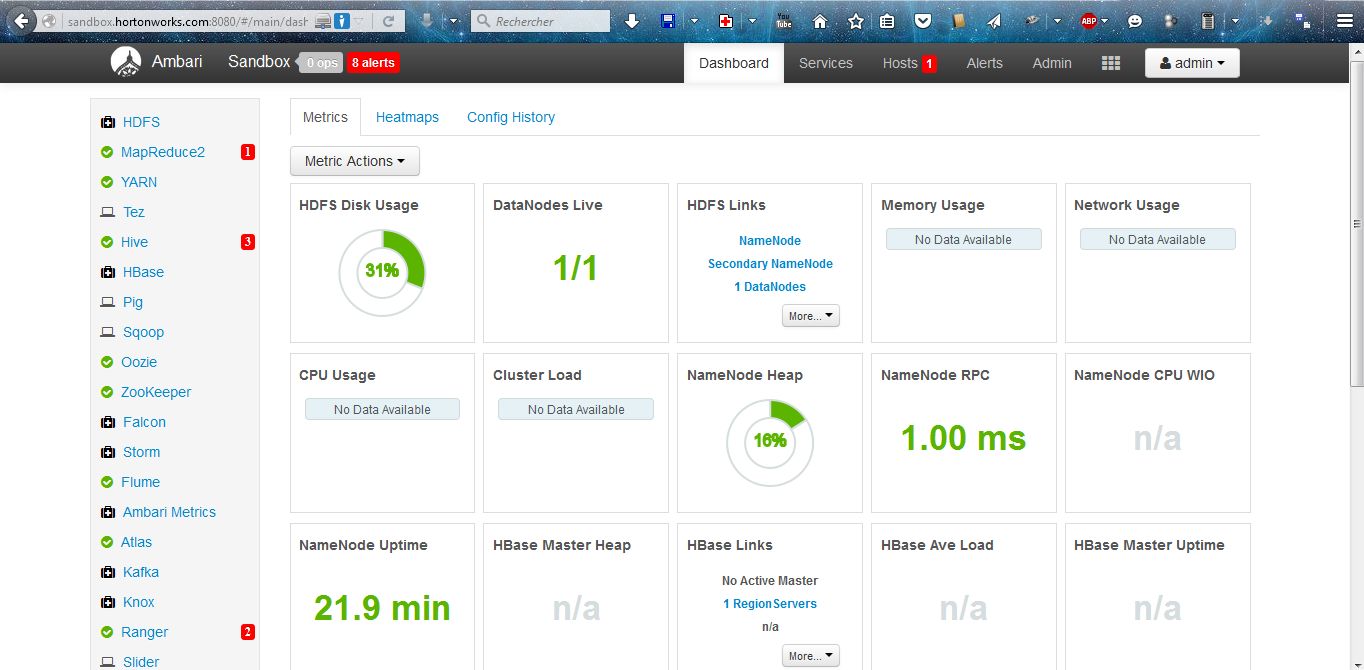Select the HDFS service icon in sidebar

[x=108, y=121]
